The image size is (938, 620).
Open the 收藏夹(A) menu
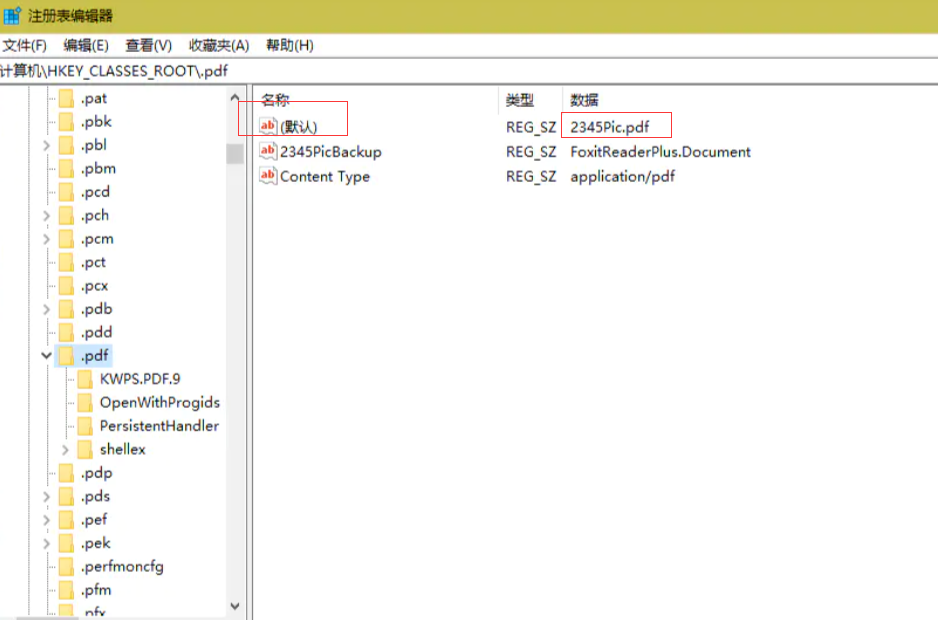pos(219,45)
